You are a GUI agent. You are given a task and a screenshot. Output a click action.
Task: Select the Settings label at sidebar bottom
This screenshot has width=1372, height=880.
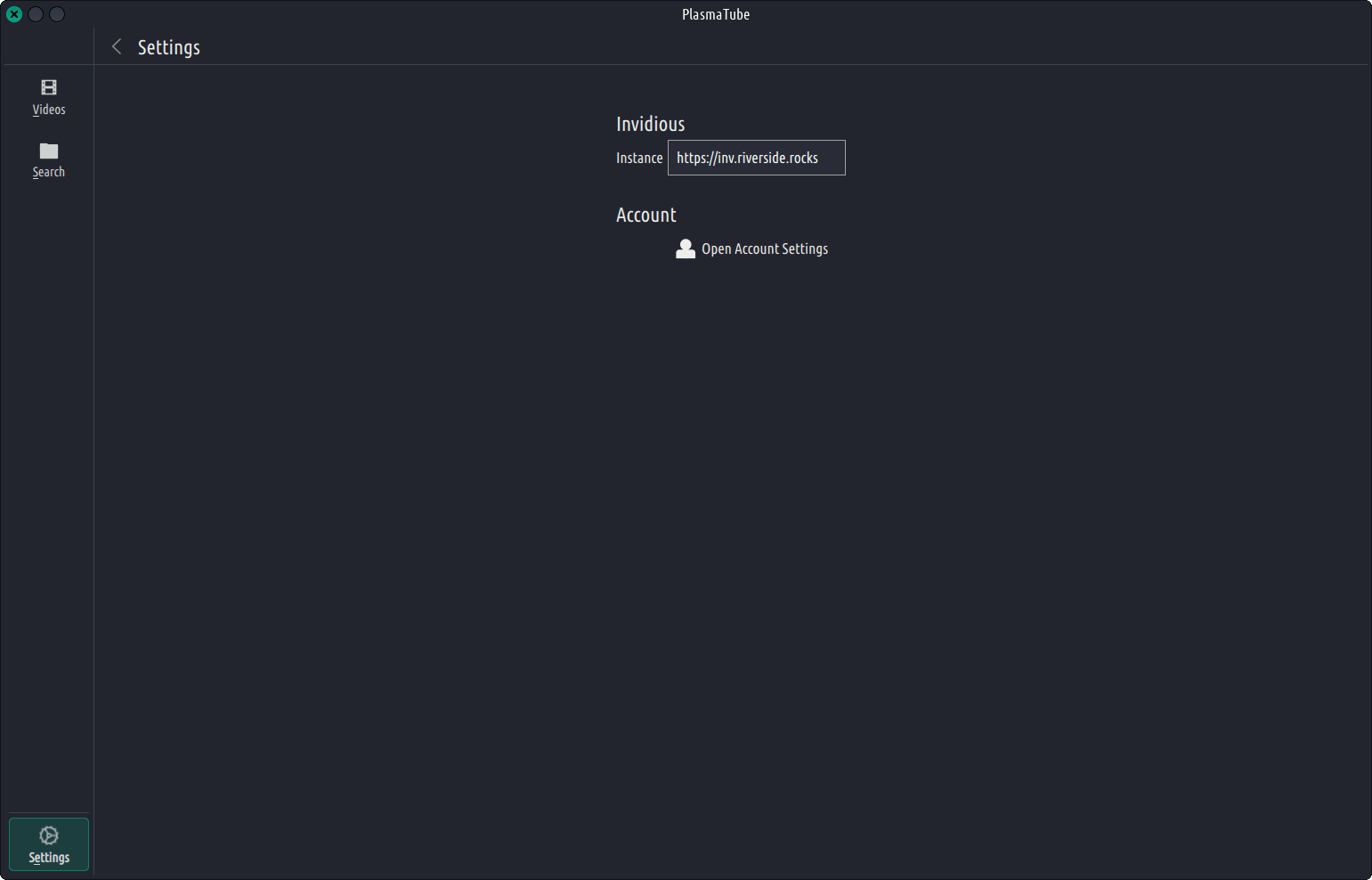pos(49,858)
